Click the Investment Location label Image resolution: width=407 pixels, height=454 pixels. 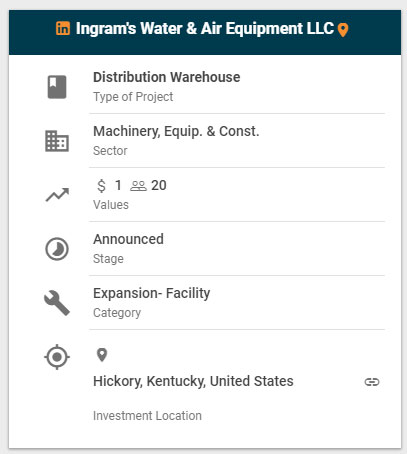147,416
